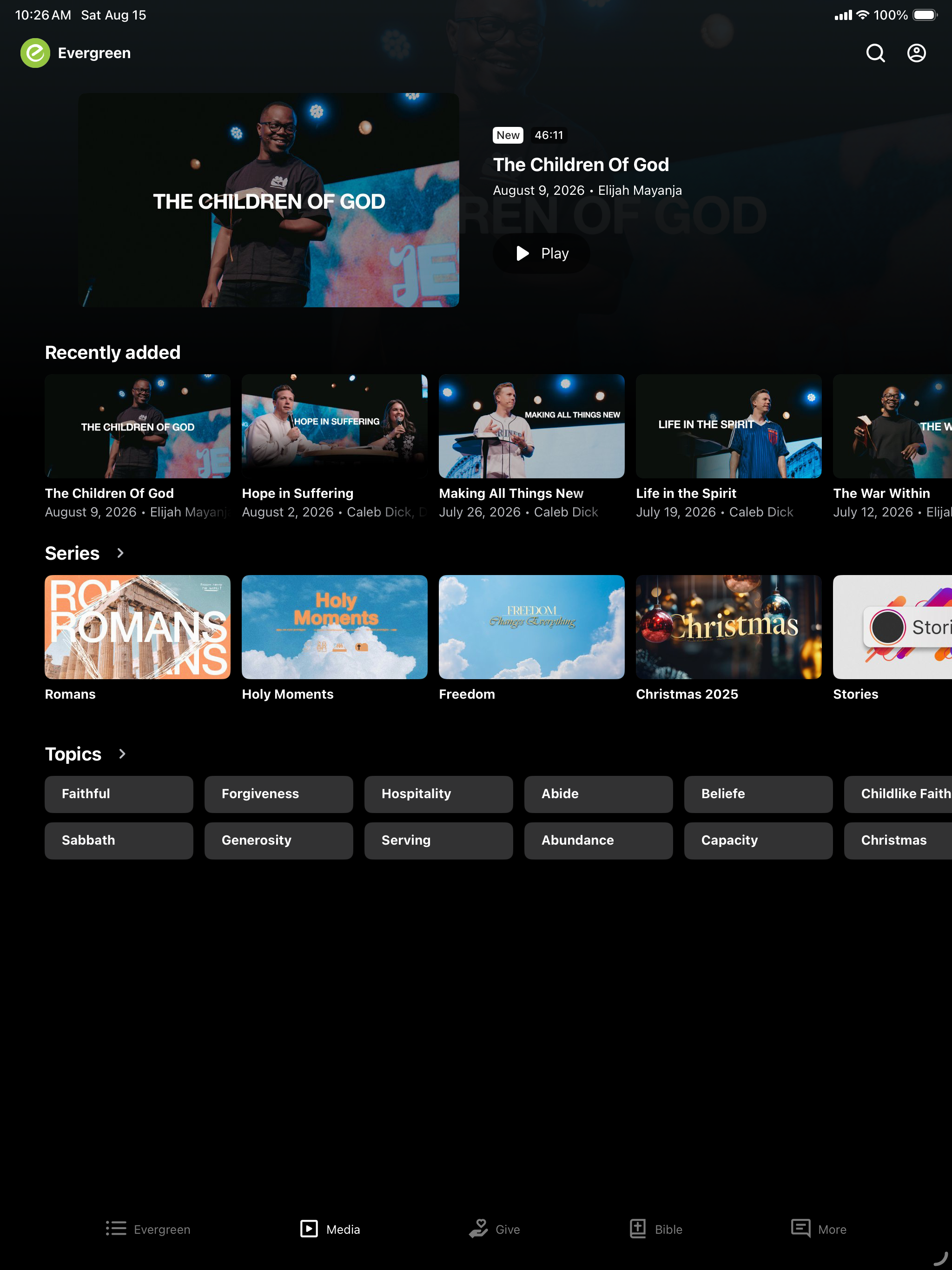Select the Sabbath topic
The image size is (952, 1270).
(119, 840)
